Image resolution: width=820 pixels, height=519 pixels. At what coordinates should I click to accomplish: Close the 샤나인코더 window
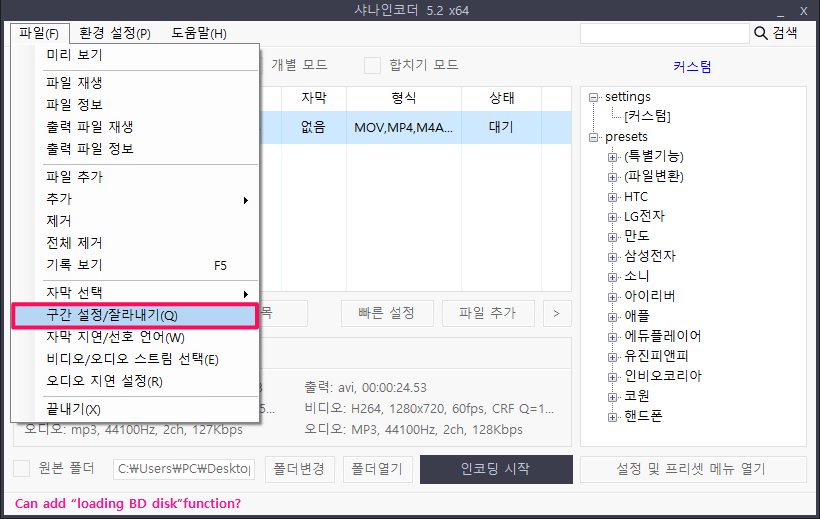tap(804, 11)
